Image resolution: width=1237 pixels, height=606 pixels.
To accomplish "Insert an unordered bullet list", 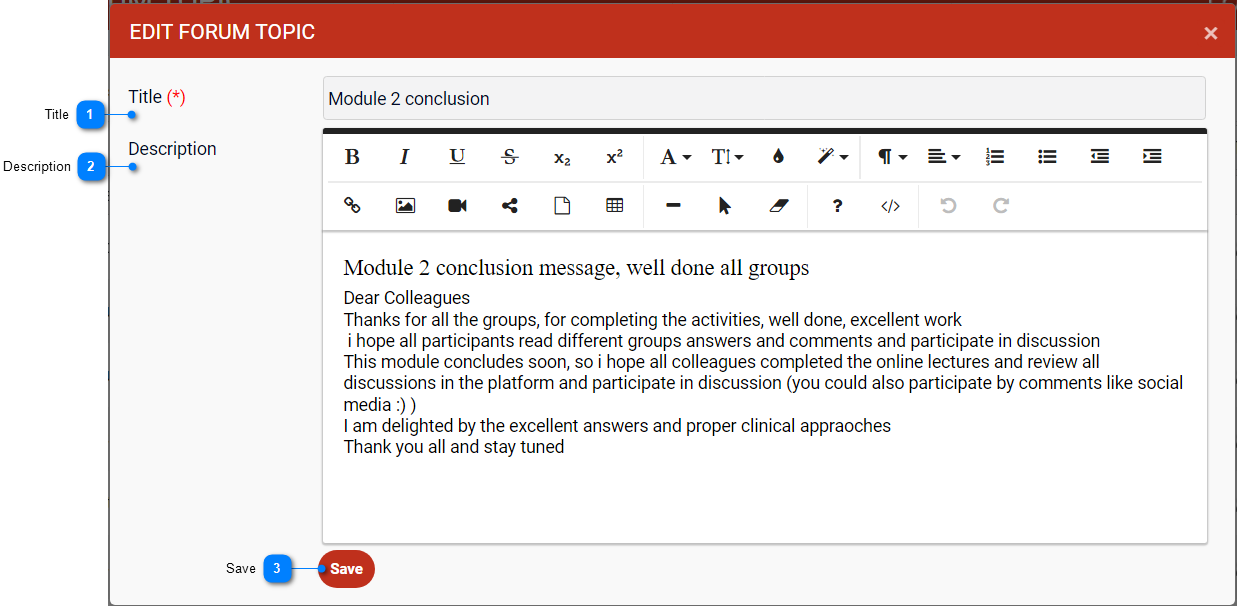I will click(x=1047, y=157).
